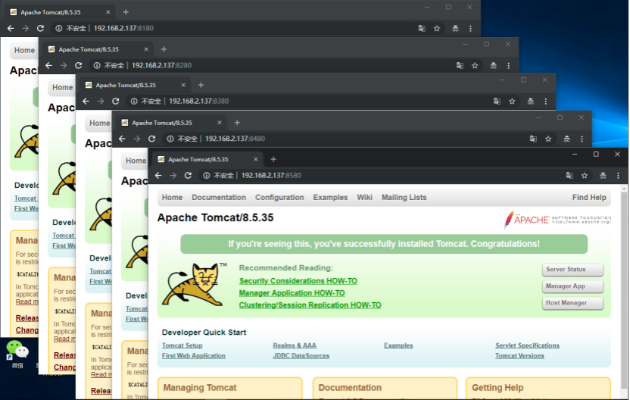Go back in the 8580 window
Image resolution: width=630 pixels, height=400 pixels.
pos(158,176)
